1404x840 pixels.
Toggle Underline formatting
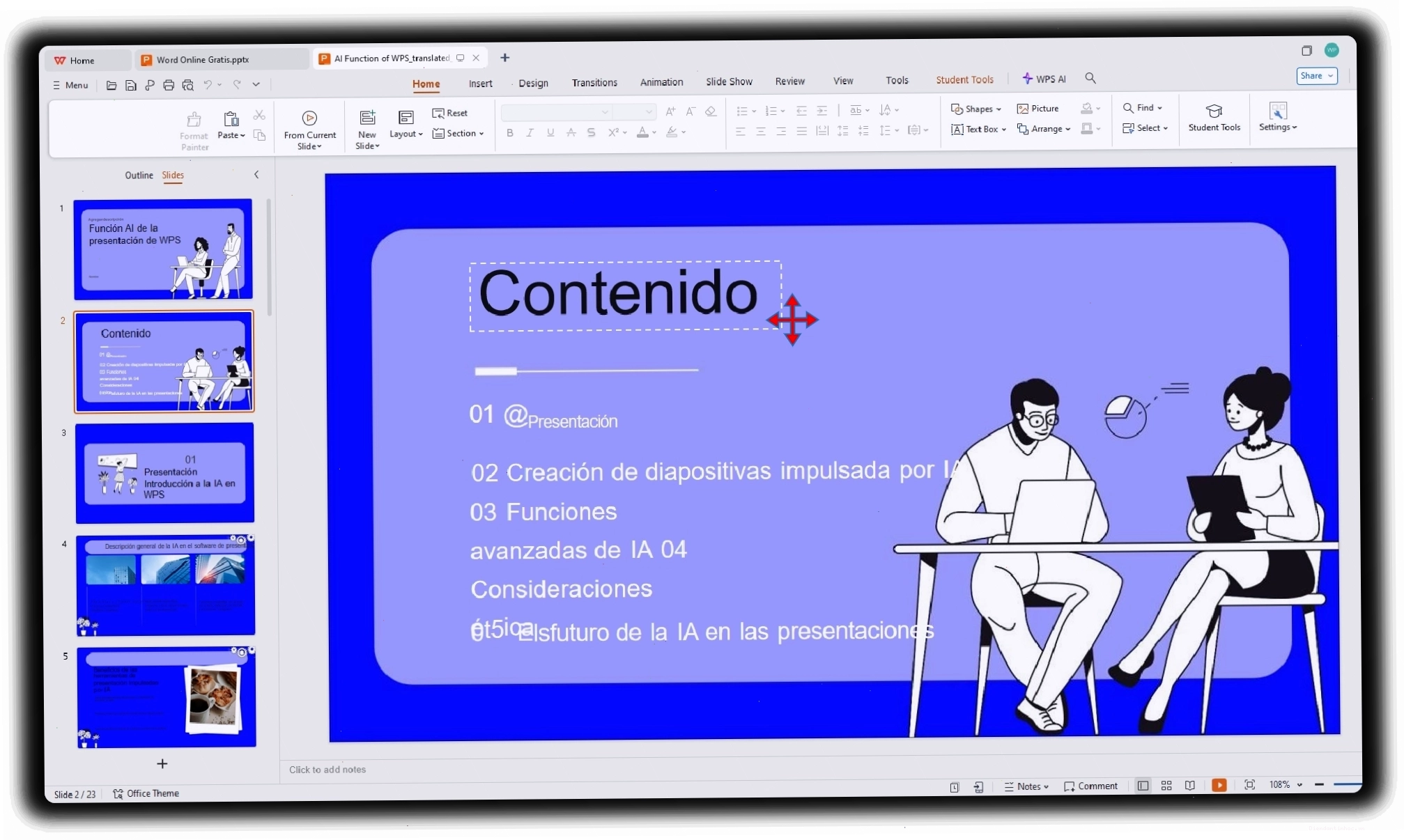[x=550, y=132]
